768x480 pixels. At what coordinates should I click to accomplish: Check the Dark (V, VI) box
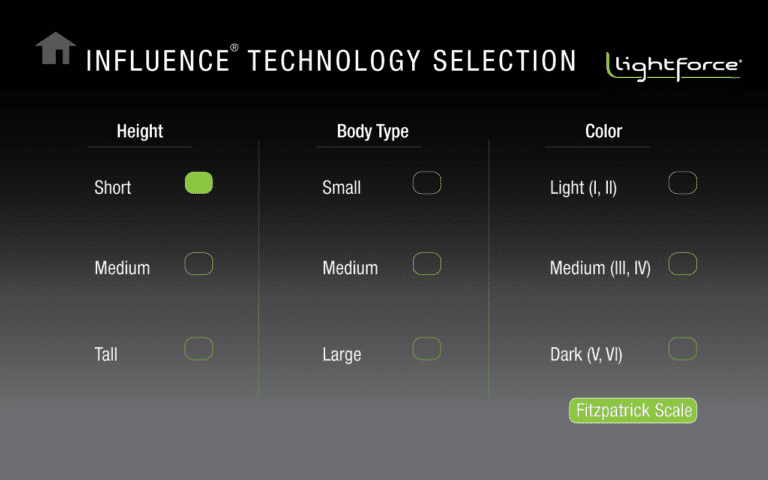(x=683, y=349)
